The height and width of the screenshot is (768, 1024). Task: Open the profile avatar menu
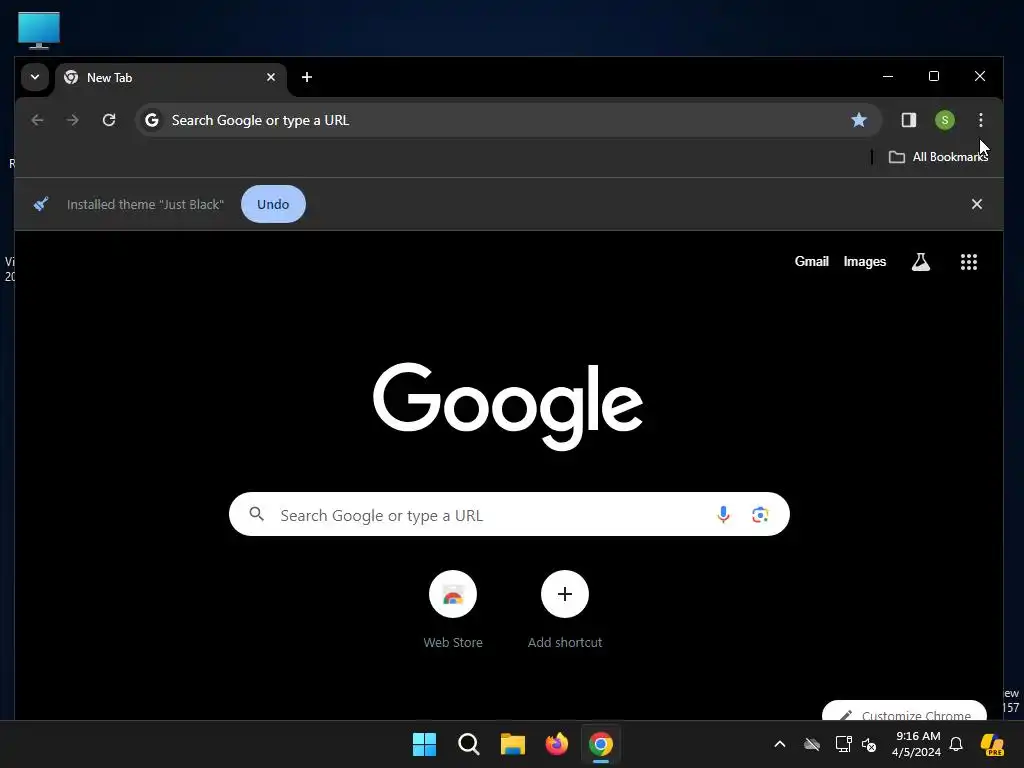click(x=945, y=120)
